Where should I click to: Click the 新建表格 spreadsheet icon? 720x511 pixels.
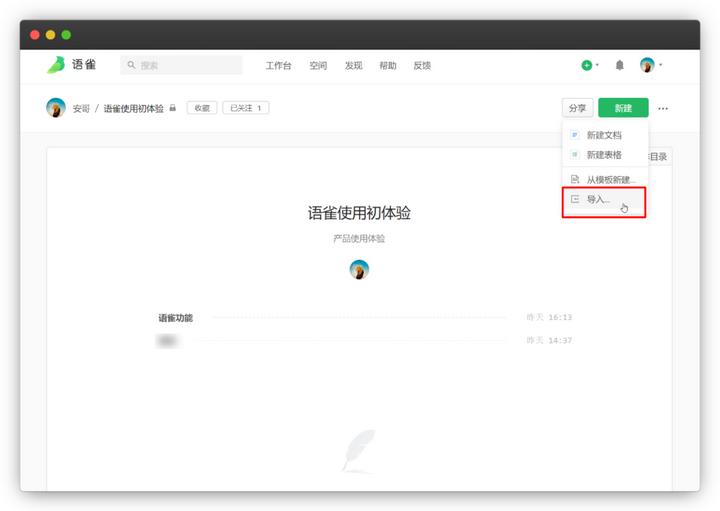point(574,155)
